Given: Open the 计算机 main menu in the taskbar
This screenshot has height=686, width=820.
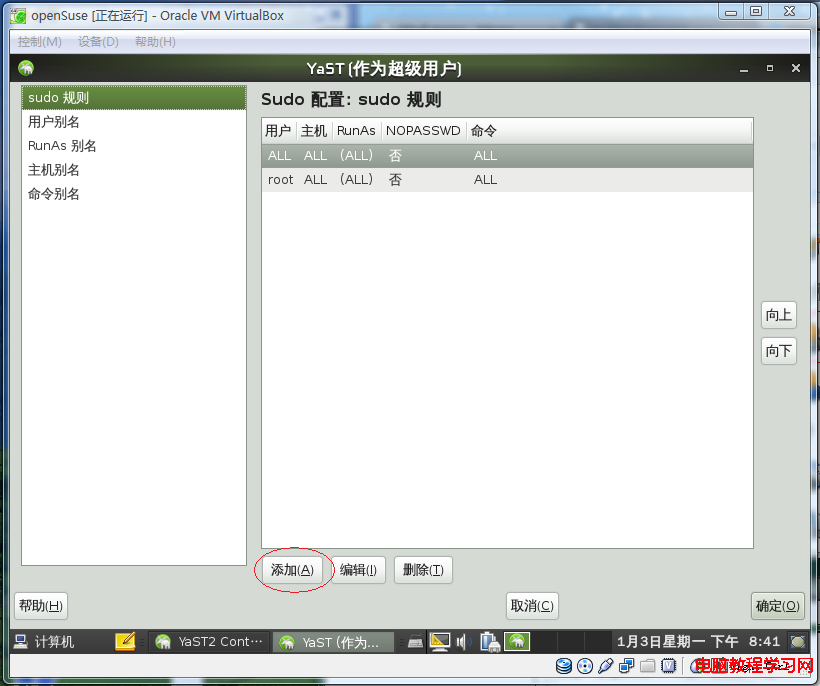Looking at the screenshot, I should (x=44, y=642).
